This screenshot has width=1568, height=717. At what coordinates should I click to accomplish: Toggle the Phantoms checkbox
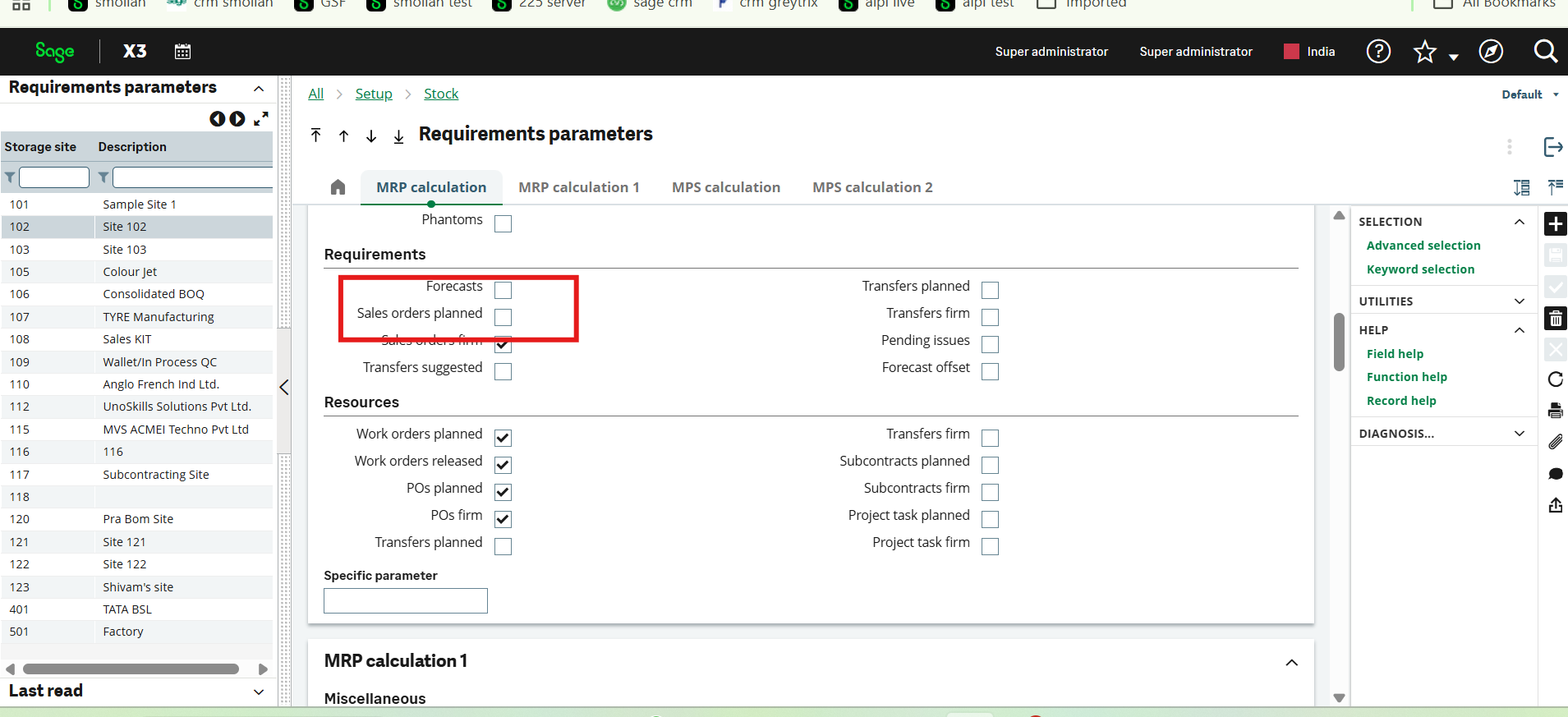[504, 223]
